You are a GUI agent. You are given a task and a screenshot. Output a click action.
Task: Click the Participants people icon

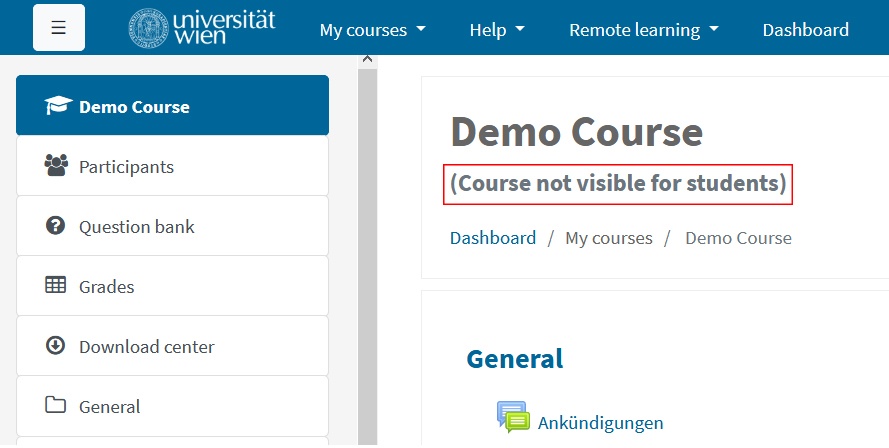coord(56,165)
